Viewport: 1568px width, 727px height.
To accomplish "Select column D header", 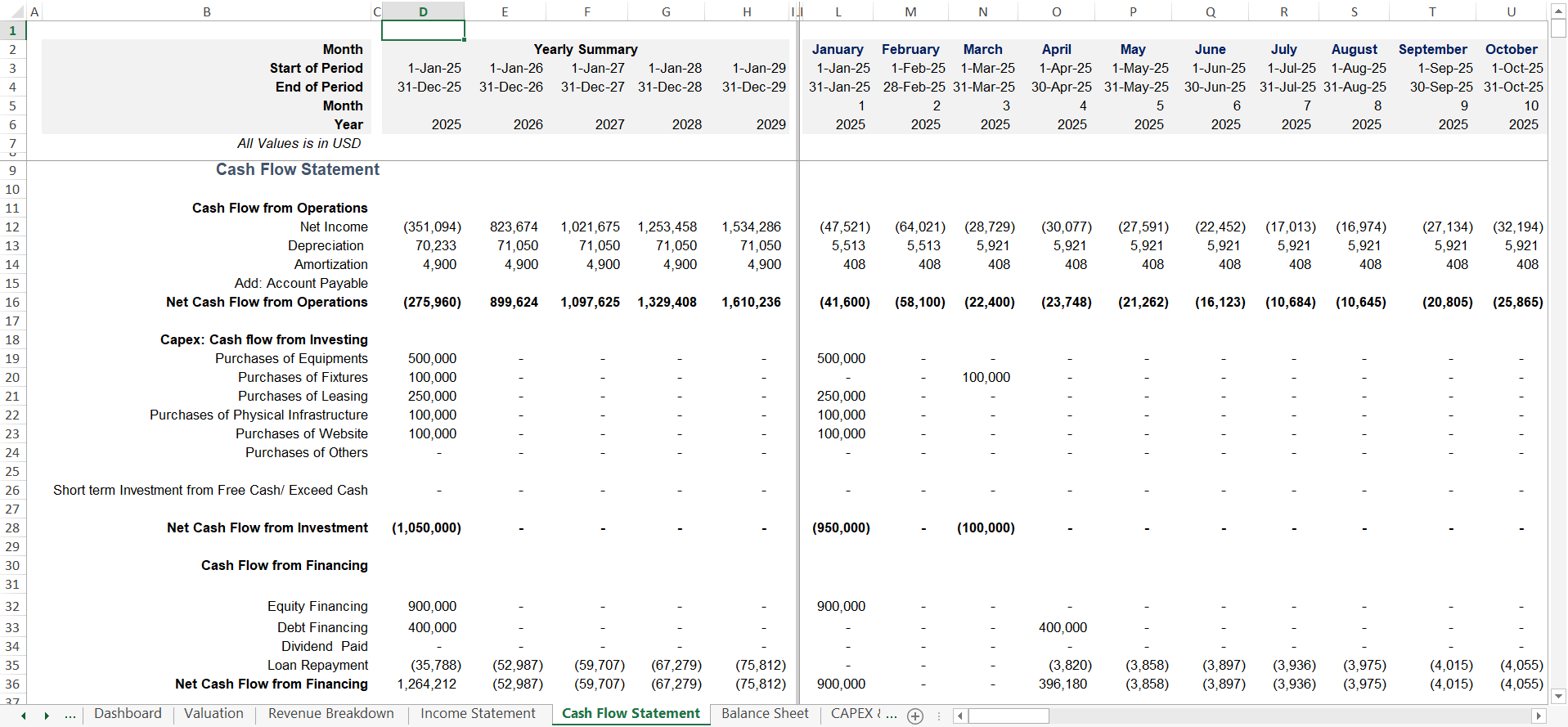I will click(423, 11).
